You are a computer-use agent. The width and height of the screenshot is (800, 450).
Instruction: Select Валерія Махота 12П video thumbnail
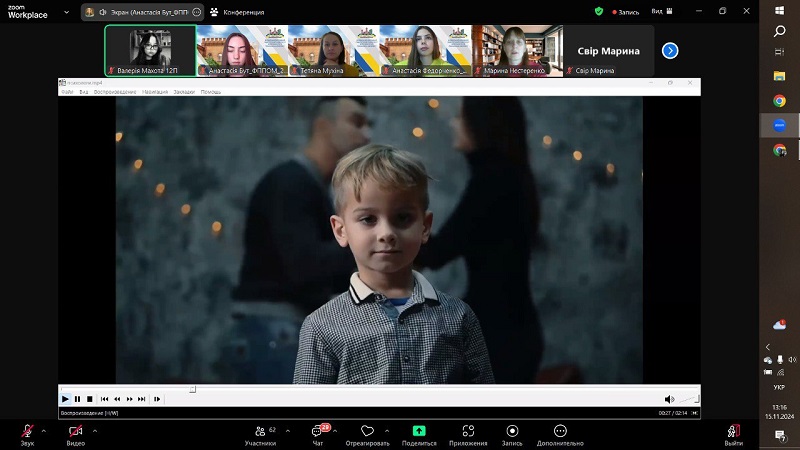click(151, 51)
